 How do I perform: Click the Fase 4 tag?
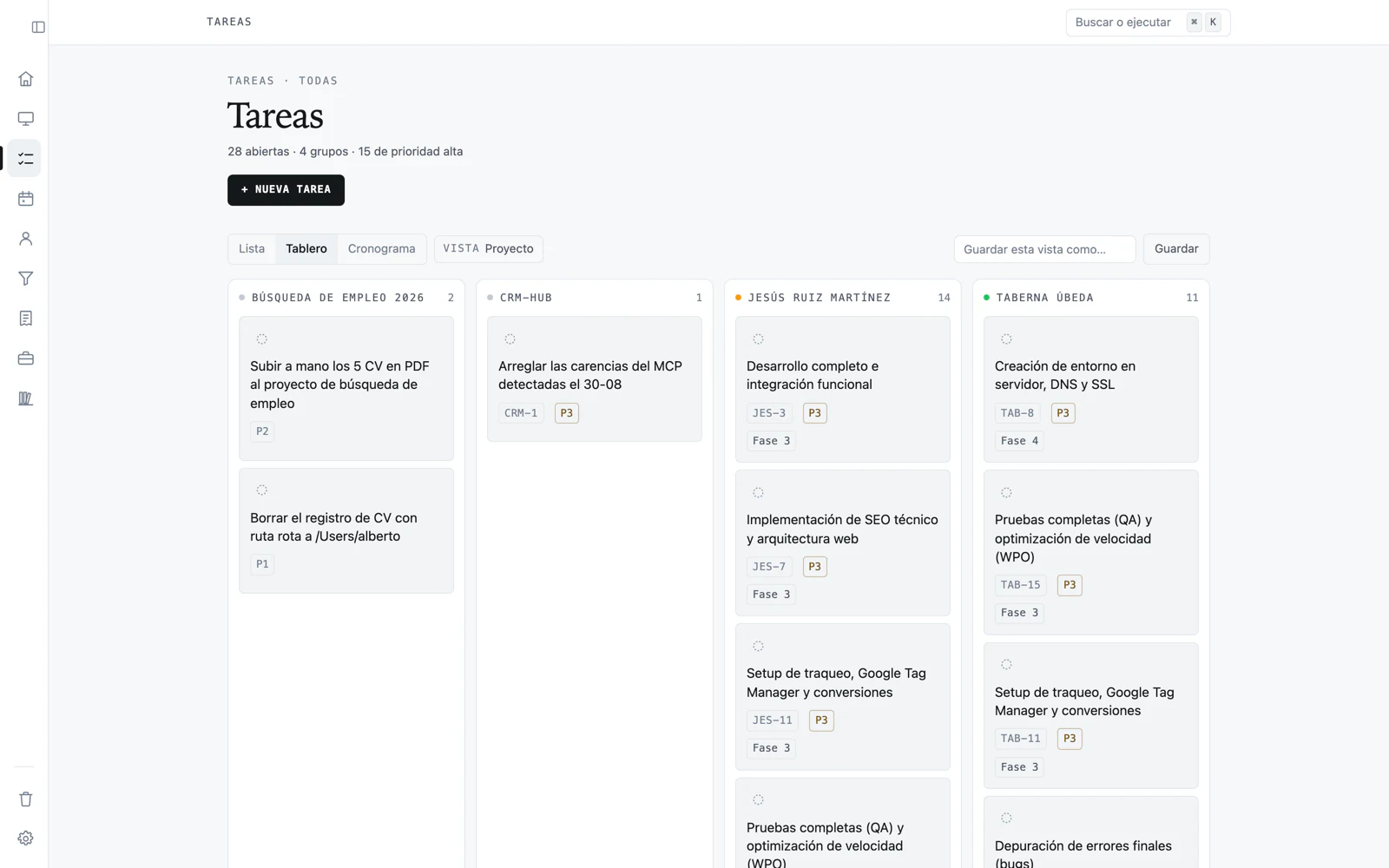point(1019,441)
